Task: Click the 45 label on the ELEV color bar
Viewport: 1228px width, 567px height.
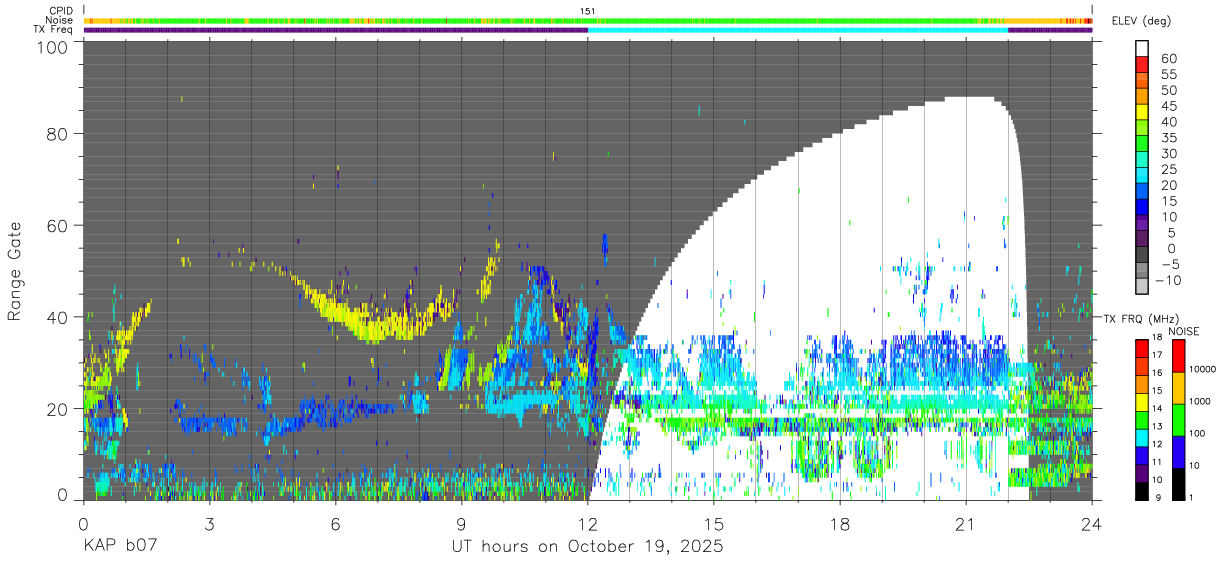Action: [1167, 106]
